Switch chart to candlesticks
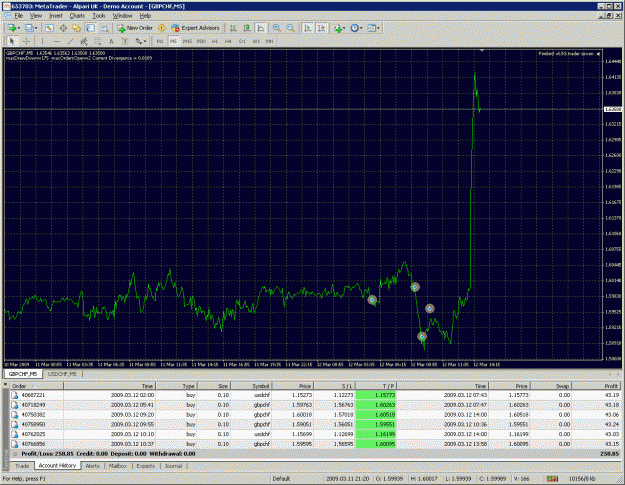Image resolution: width=625 pixels, height=485 pixels. pos(247,28)
